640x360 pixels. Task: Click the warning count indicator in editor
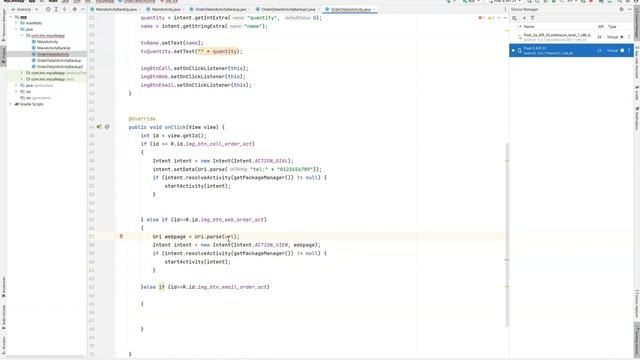[x=491, y=18]
